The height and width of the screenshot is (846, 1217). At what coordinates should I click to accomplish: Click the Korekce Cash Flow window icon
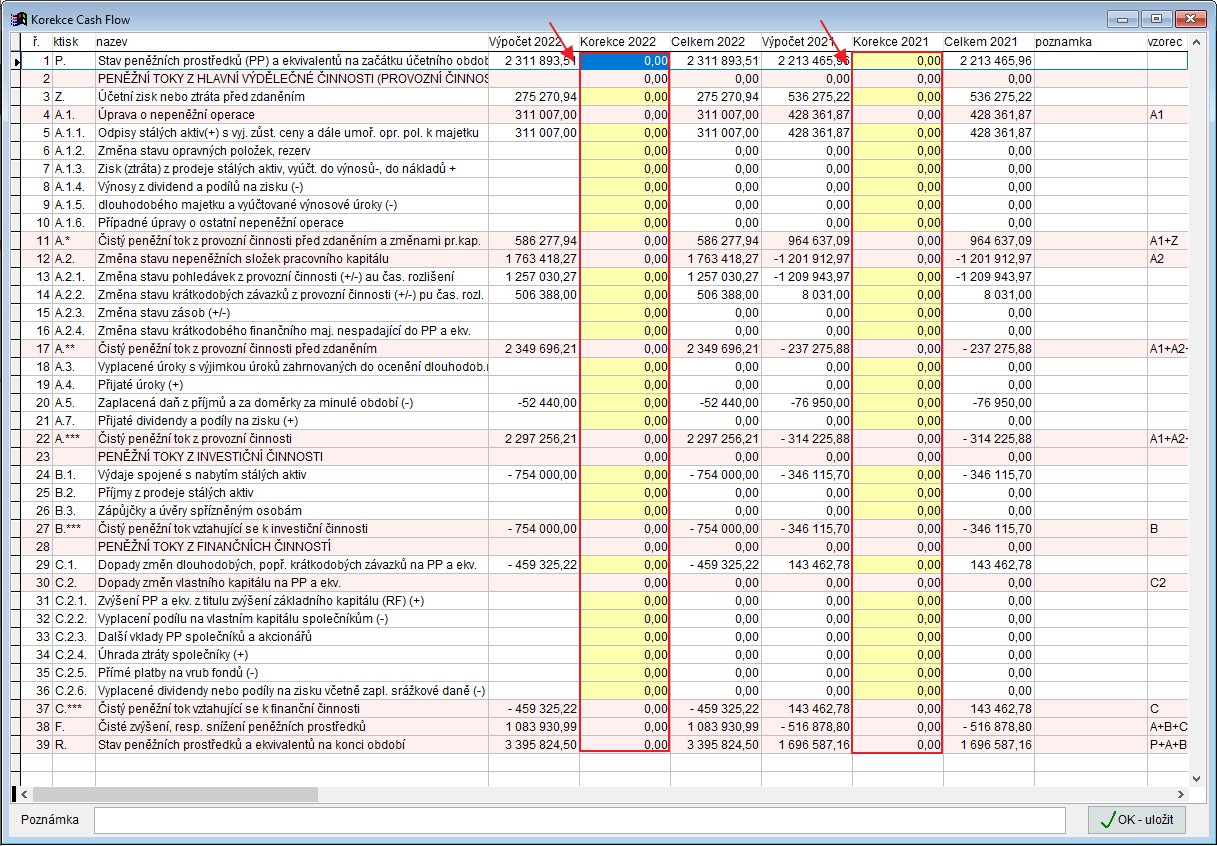point(17,19)
